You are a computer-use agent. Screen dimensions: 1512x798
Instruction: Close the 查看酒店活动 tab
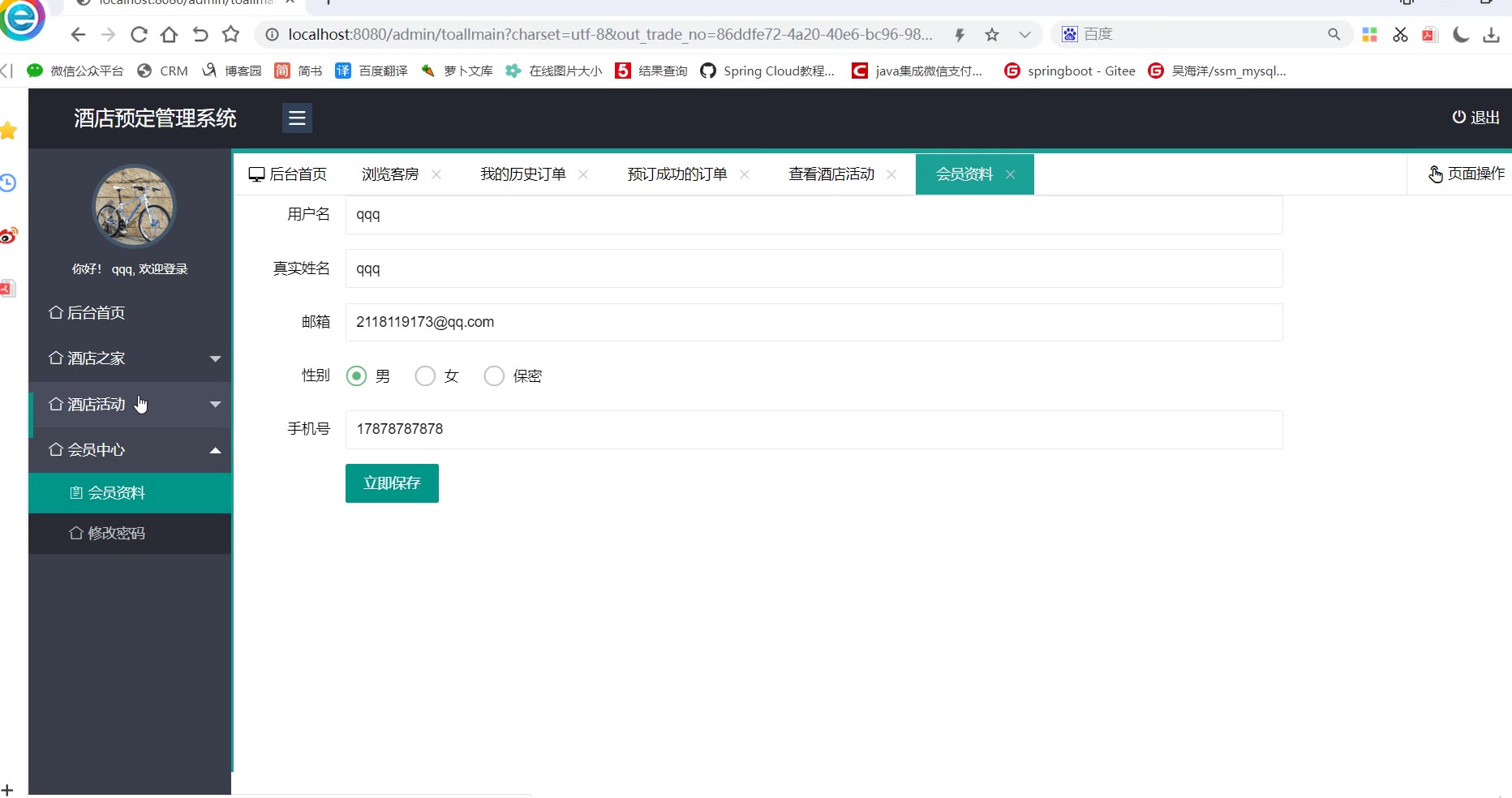(x=891, y=174)
